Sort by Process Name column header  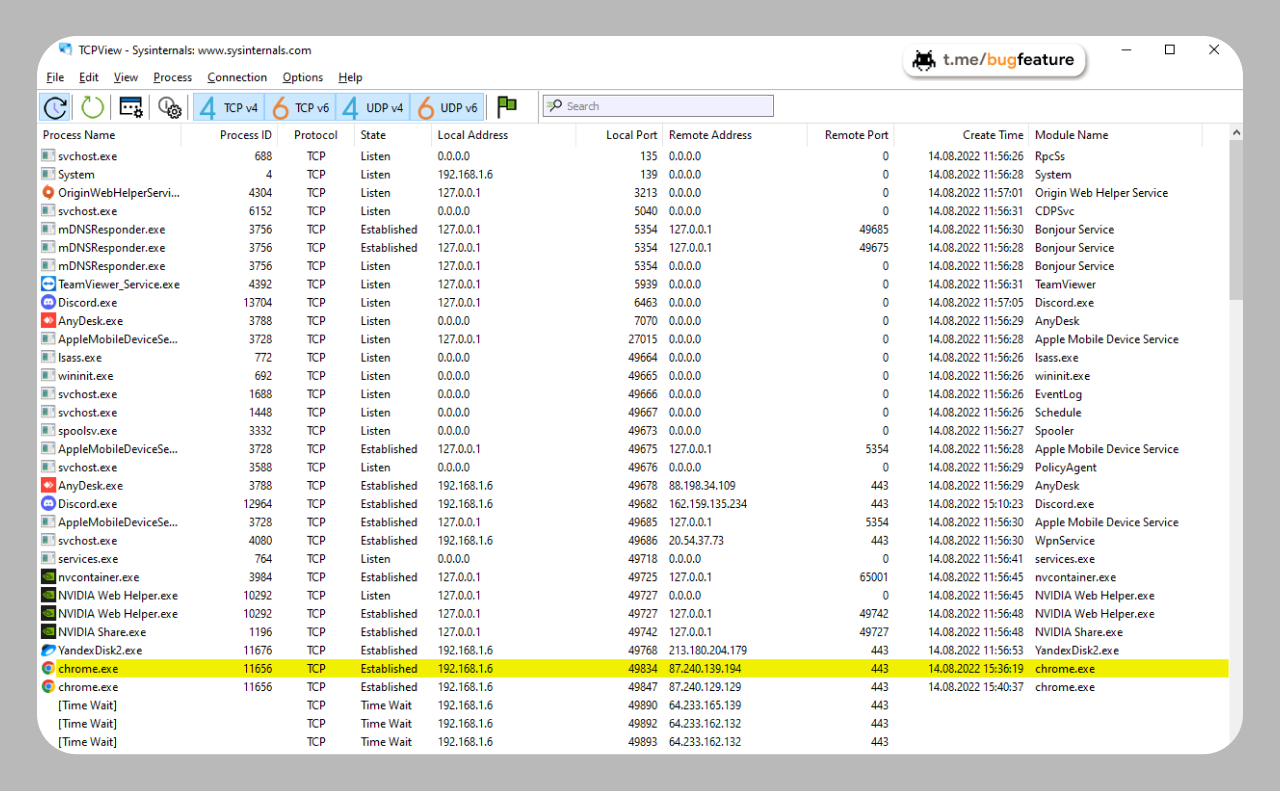pyautogui.click(x=110, y=135)
